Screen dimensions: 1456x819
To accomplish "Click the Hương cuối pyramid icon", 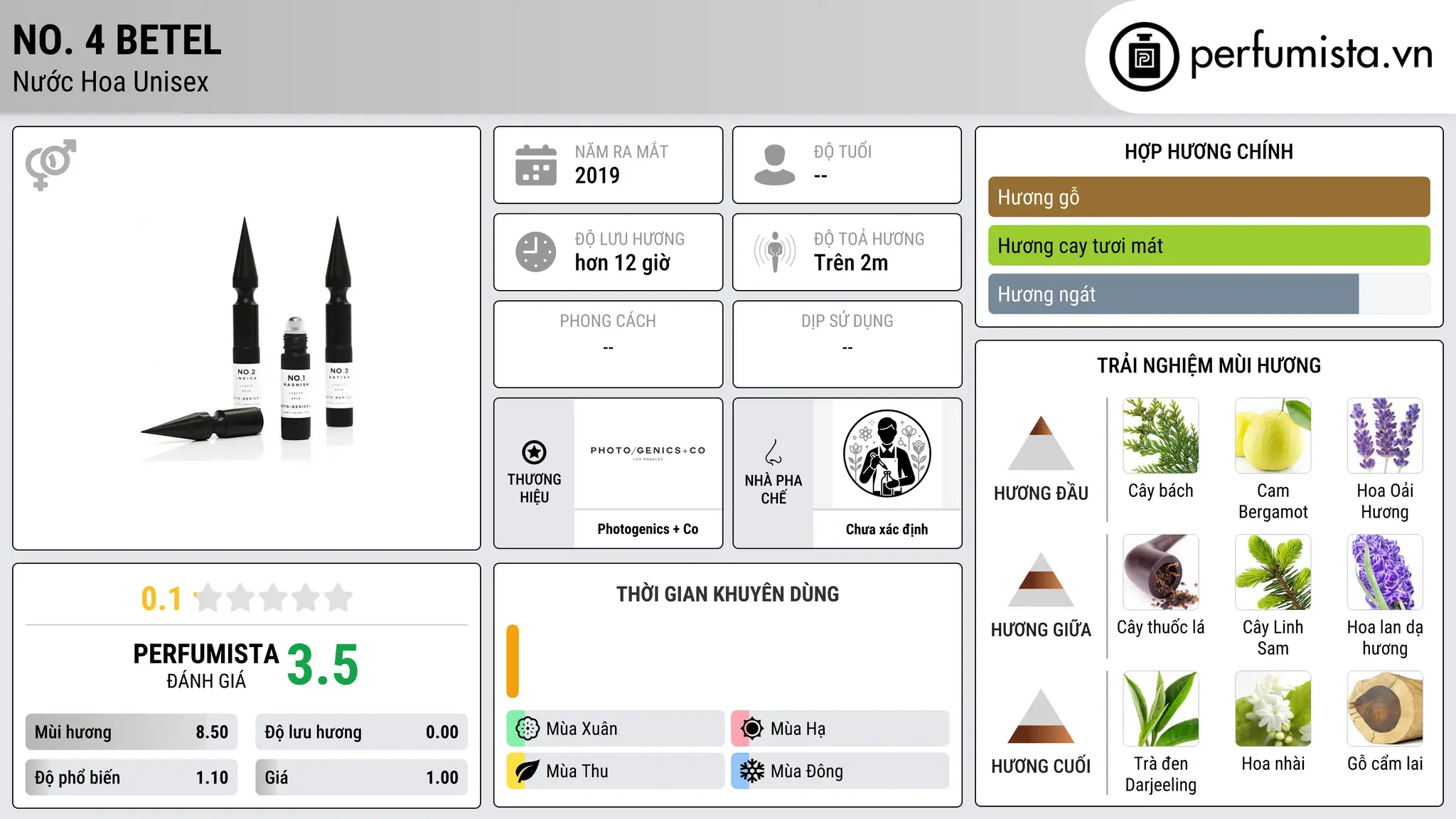I will click(1041, 716).
